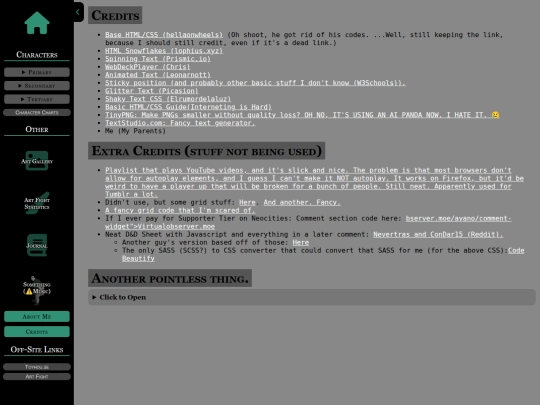This screenshot has width=540, height=405.
Task: Open Shaky Text CSS (Elrumordelaluz) link
Action: (x=168, y=99)
